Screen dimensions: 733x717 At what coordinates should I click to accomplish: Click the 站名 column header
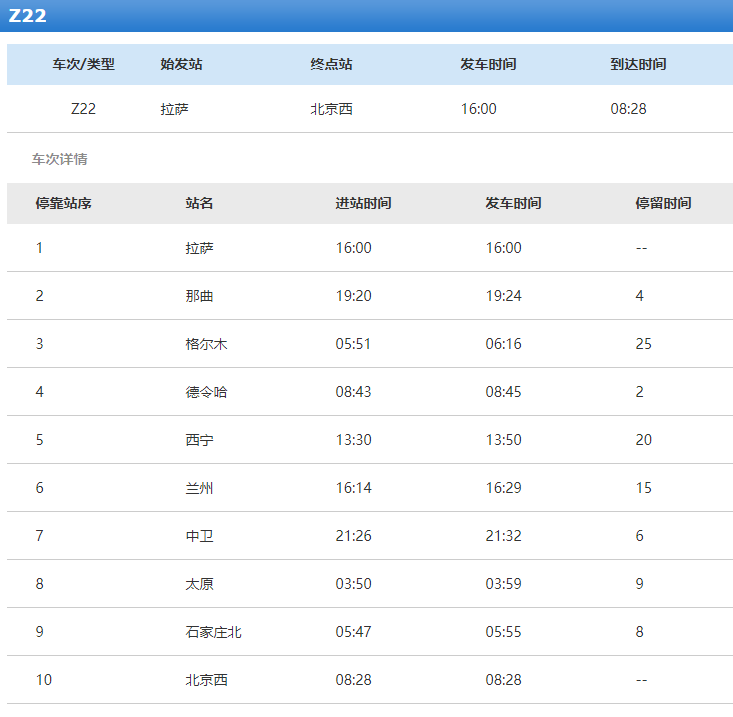point(199,203)
